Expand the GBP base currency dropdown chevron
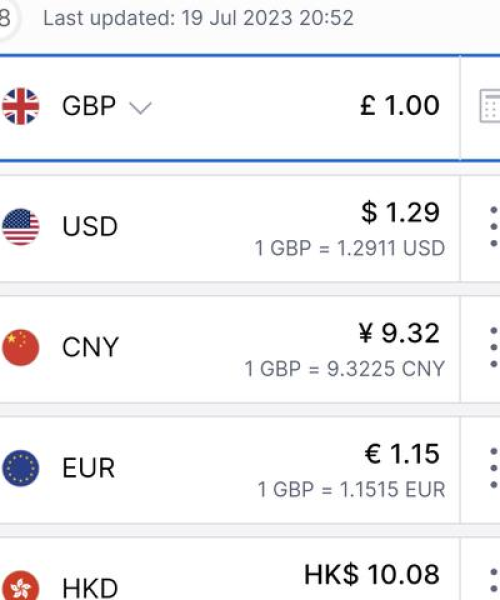Viewport: 500px width, 600px height. click(141, 108)
